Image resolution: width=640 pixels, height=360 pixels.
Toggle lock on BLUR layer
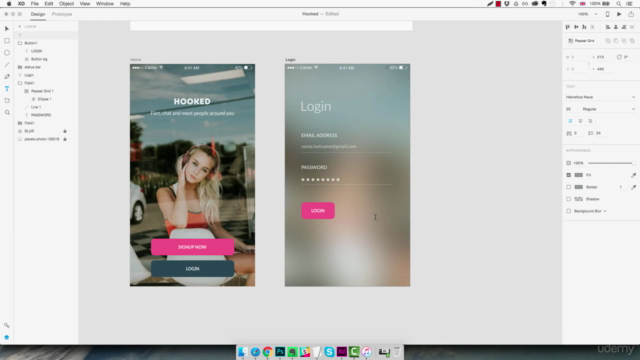coord(65,131)
